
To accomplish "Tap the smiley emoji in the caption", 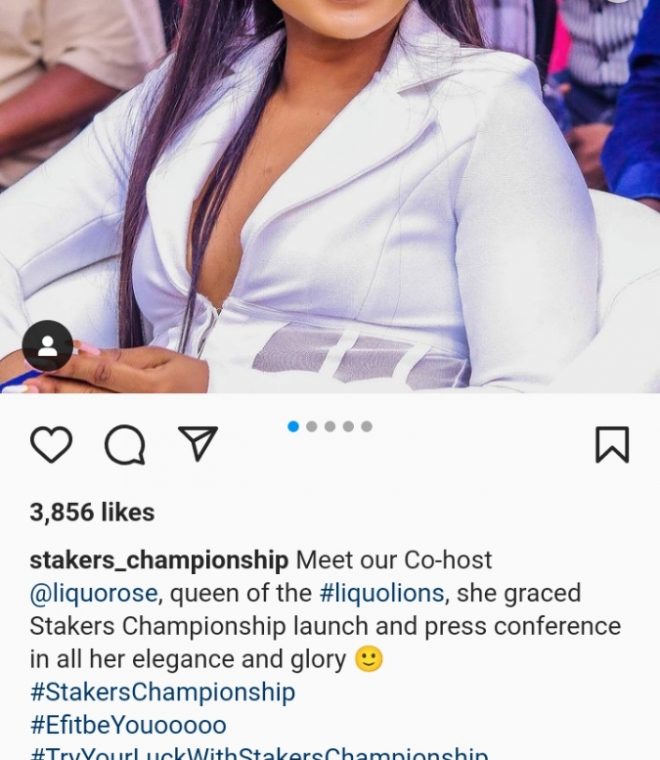I will pyautogui.click(x=369, y=660).
